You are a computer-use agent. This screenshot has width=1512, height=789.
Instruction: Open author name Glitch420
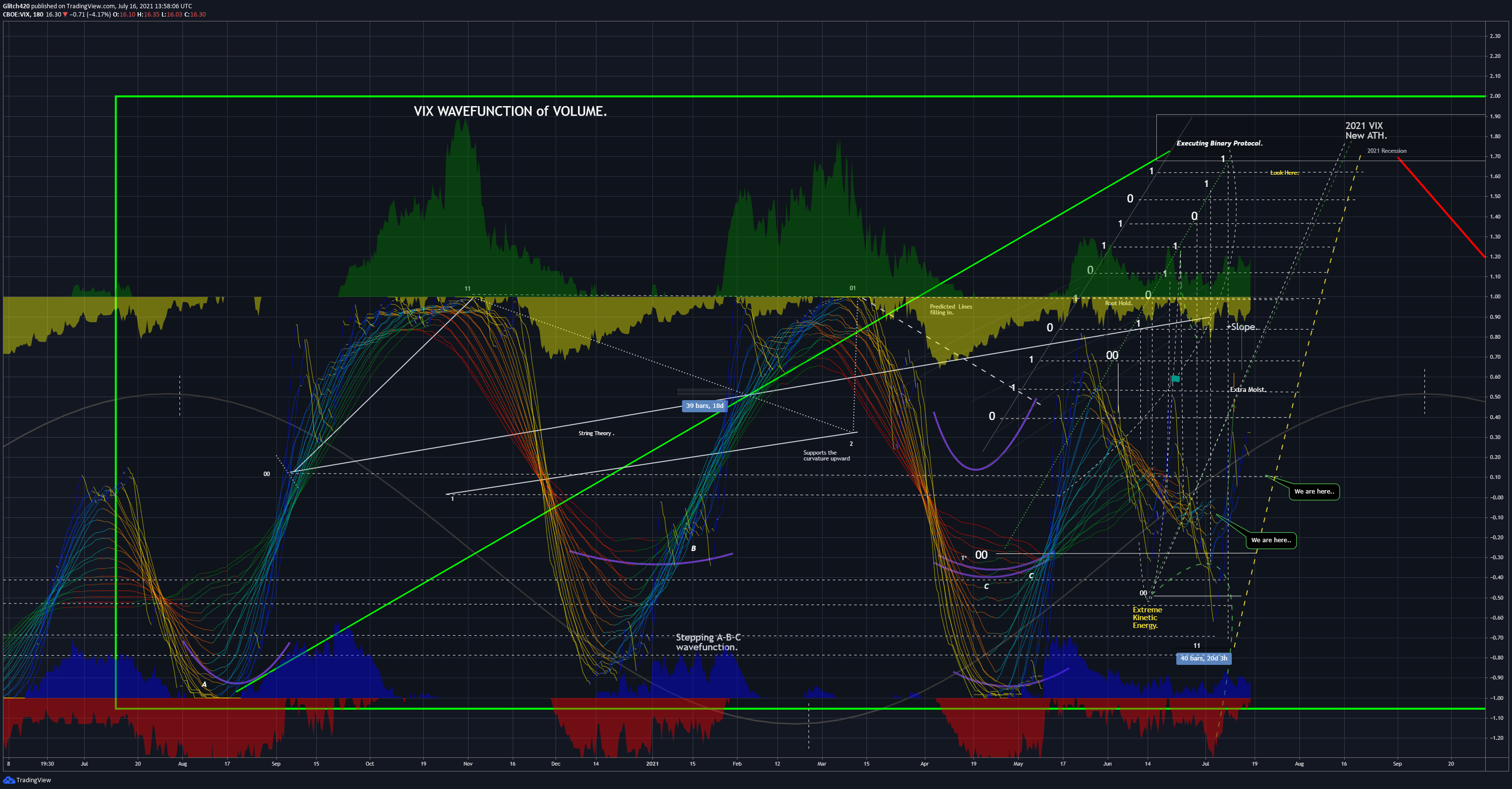tap(16, 6)
